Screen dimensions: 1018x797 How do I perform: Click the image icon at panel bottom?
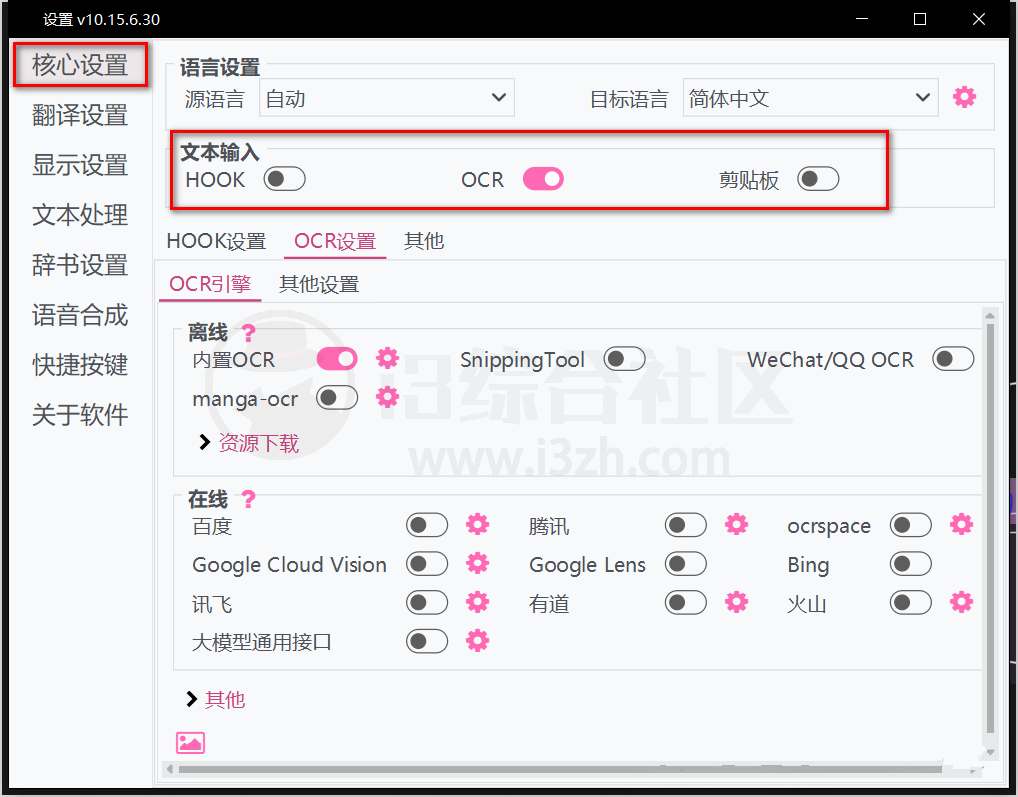(x=190, y=742)
